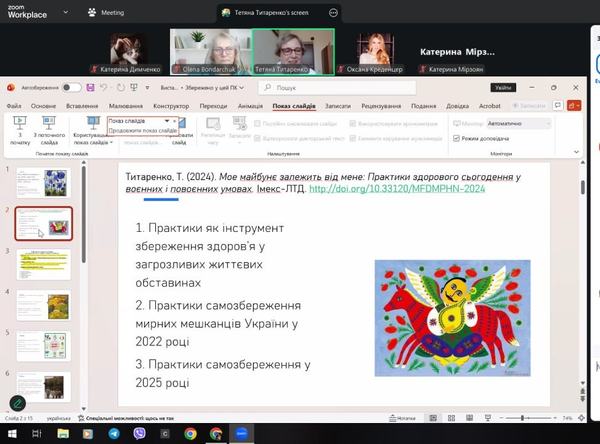Open the Monitor selection dropdown

[x=519, y=123]
